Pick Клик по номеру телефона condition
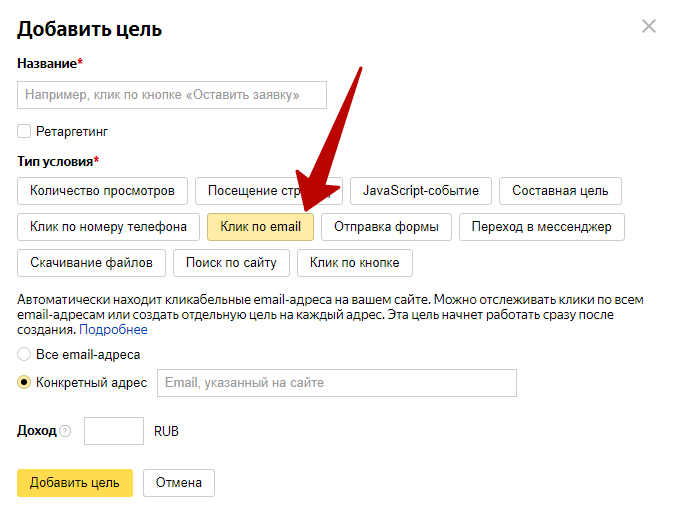Viewport: 674px width, 514px height. (x=108, y=227)
